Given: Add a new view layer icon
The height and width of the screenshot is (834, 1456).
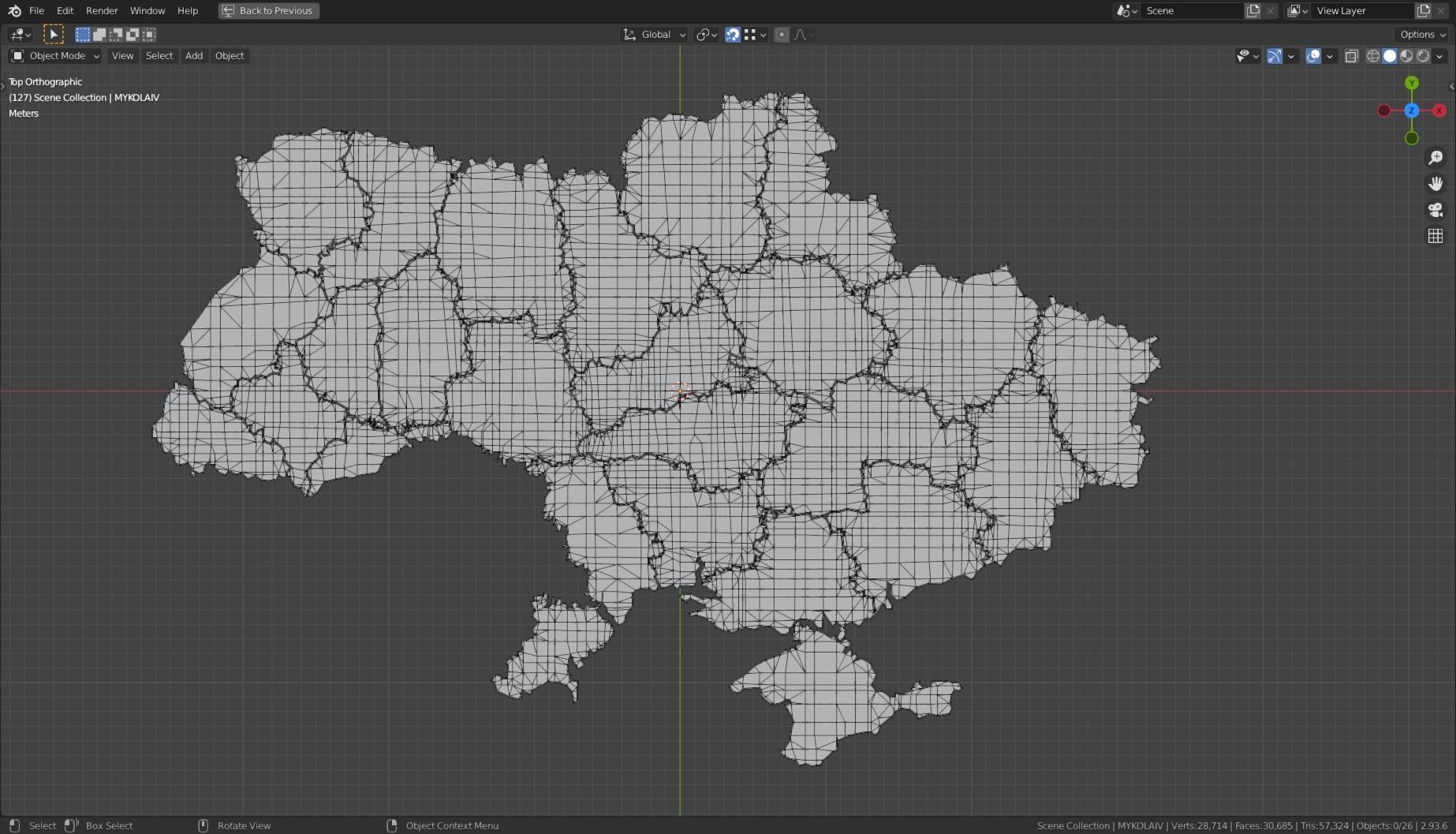Looking at the screenshot, I should 1423,10.
